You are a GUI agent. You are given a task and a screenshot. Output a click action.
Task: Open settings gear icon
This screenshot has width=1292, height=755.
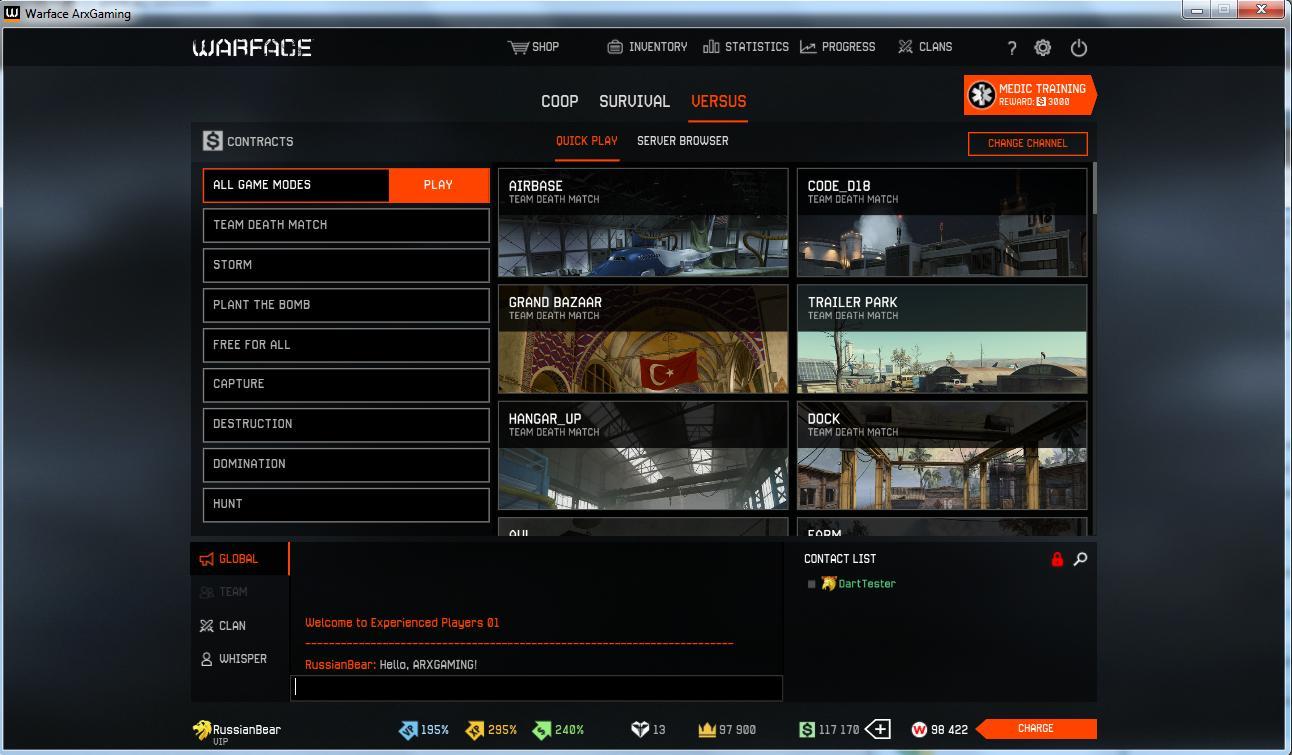tap(1043, 48)
